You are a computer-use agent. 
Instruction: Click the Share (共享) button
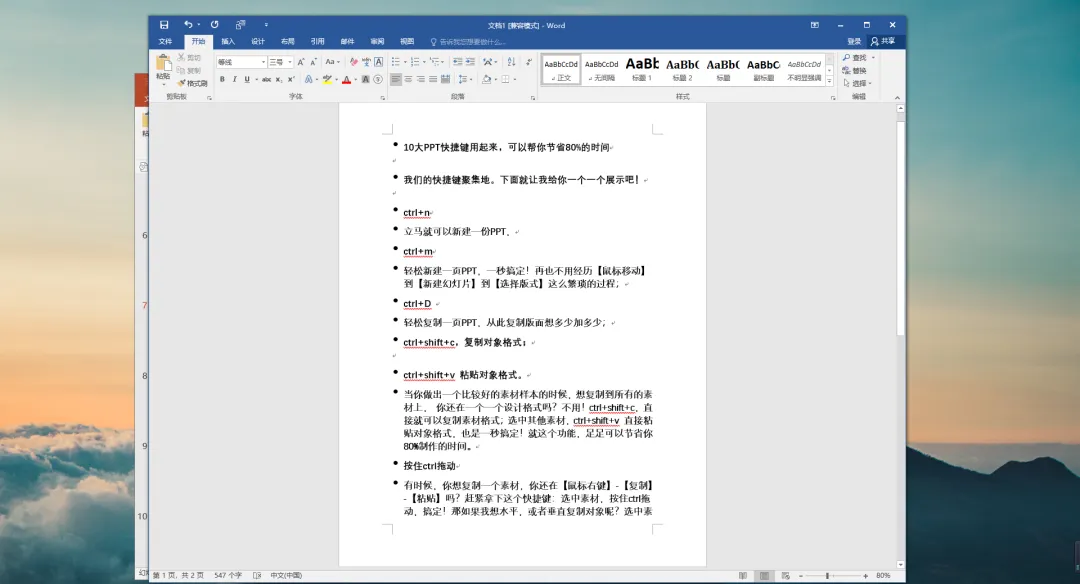click(x=883, y=41)
